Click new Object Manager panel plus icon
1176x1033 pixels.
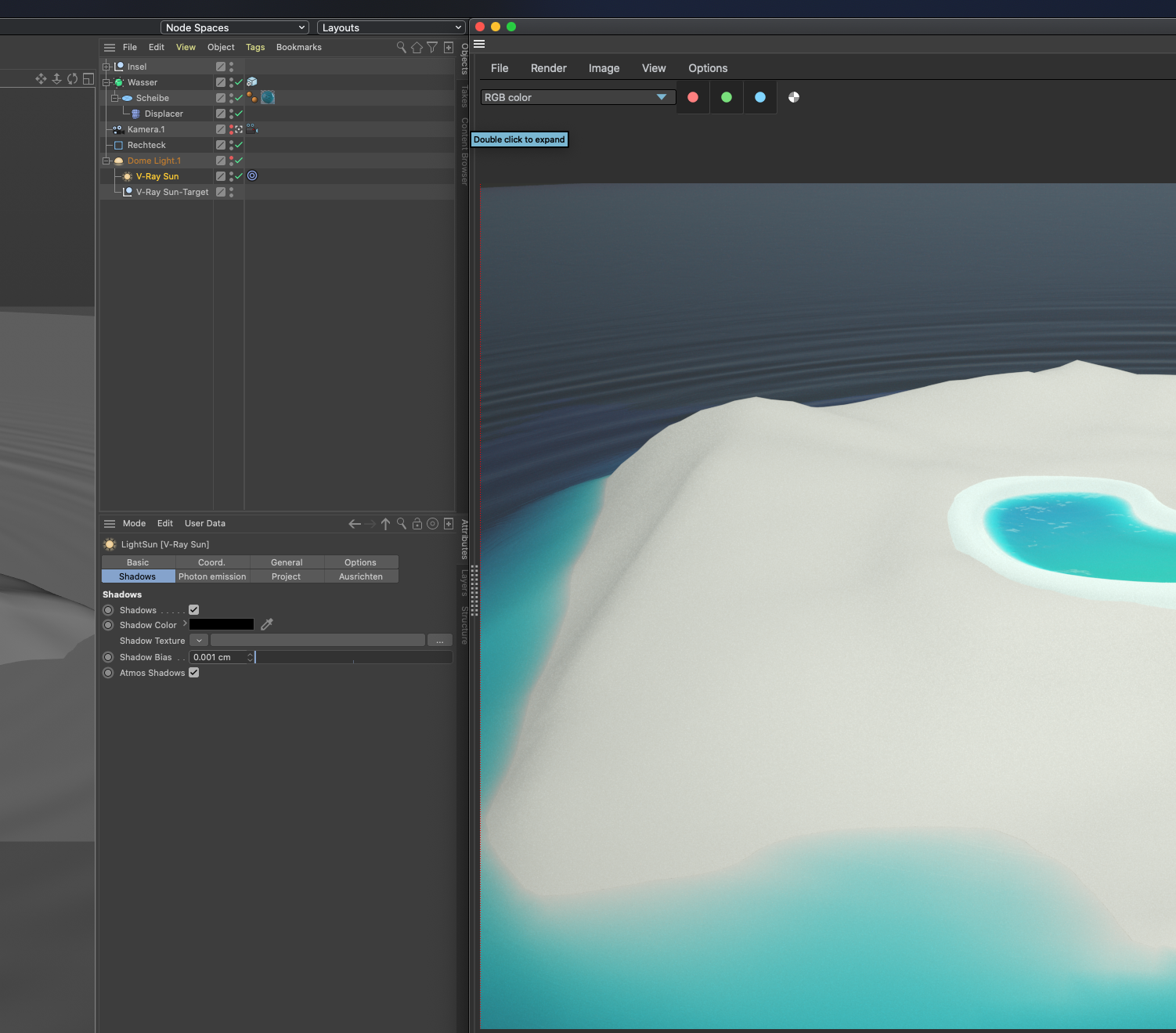pyautogui.click(x=449, y=48)
